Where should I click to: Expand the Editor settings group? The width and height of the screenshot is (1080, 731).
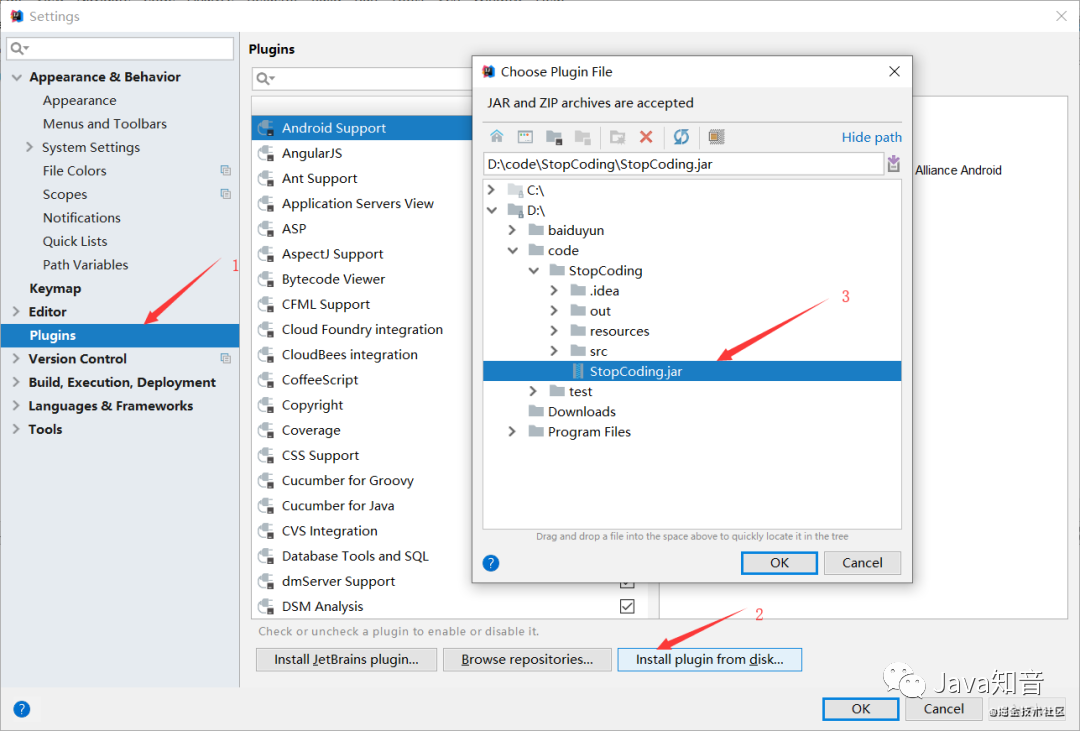pyautogui.click(x=16, y=311)
